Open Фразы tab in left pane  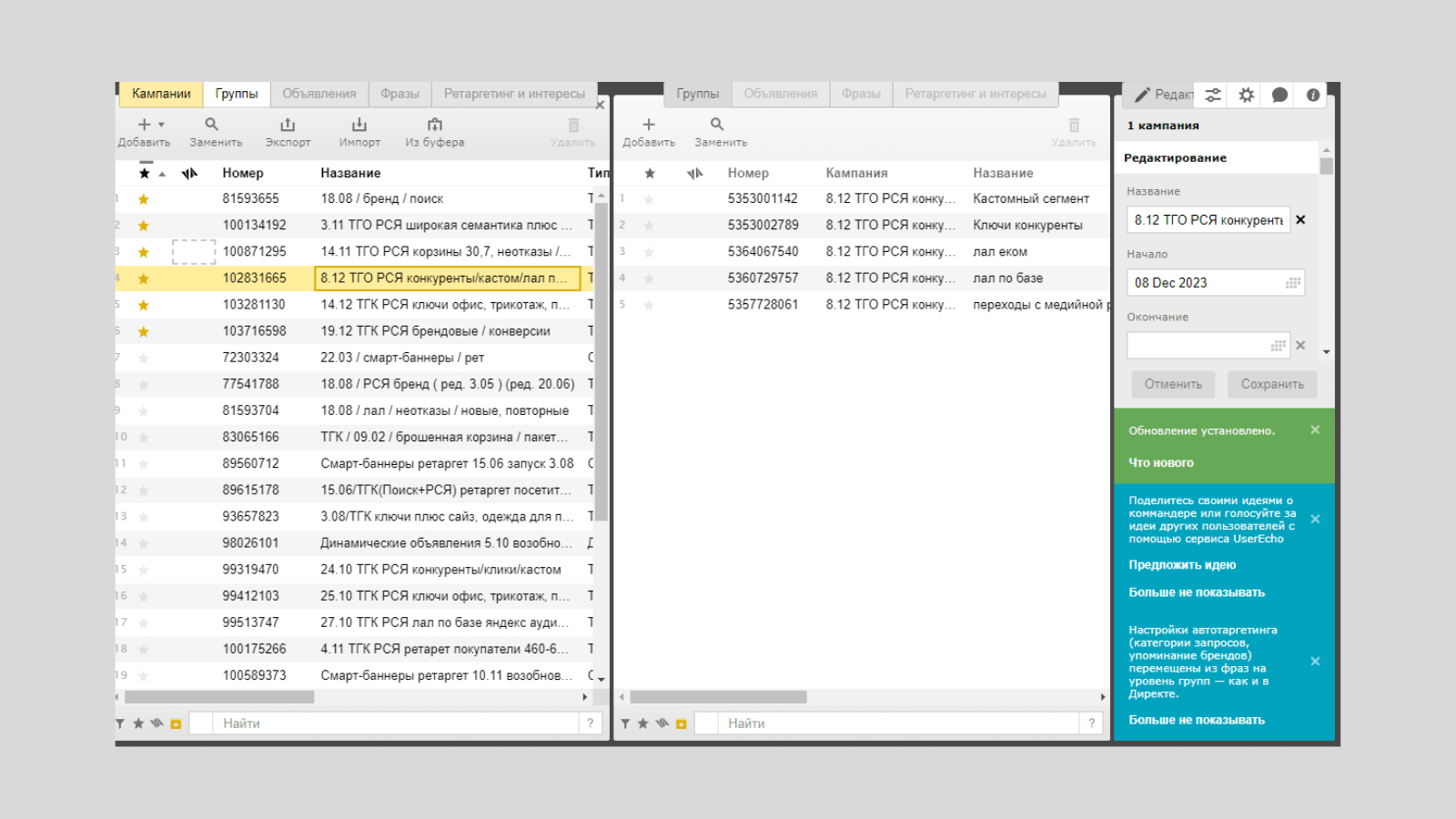tap(399, 94)
